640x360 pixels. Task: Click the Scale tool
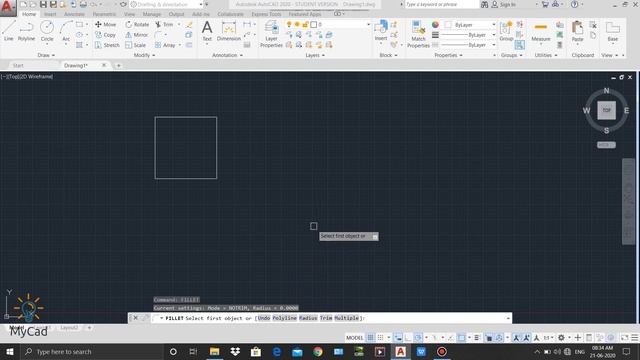[x=136, y=45]
